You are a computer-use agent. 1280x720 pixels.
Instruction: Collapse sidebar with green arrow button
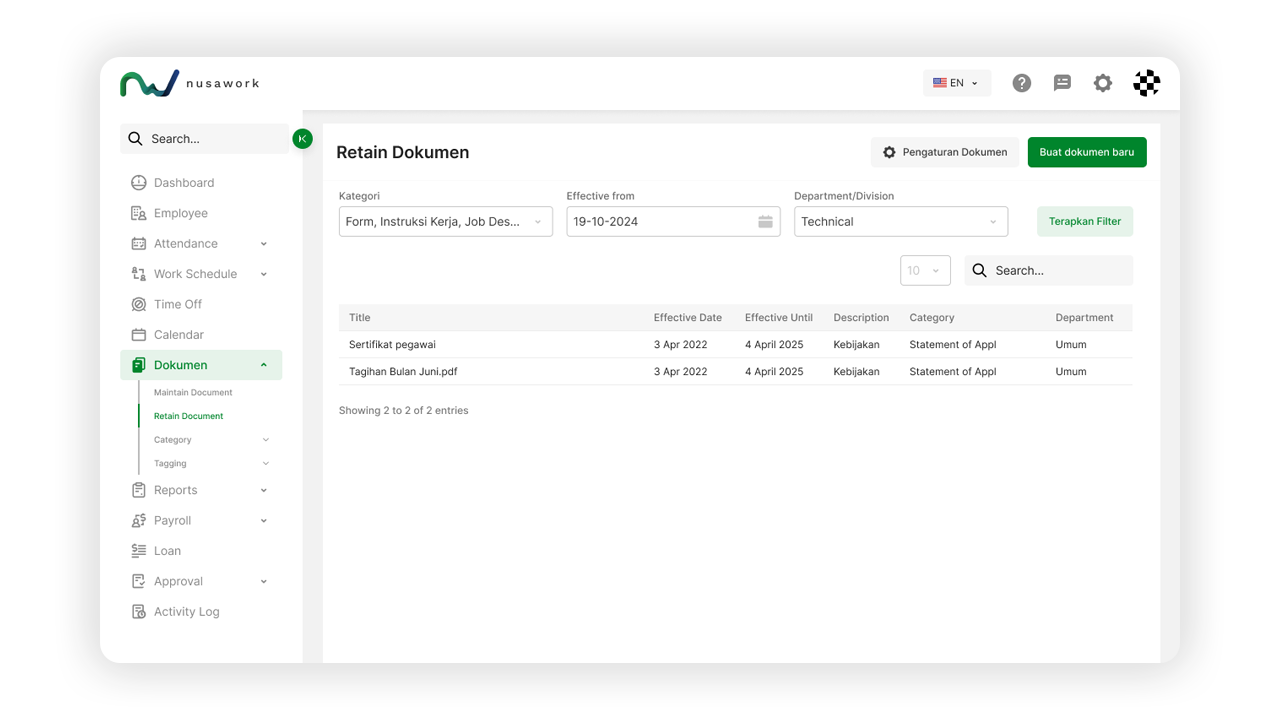pos(302,139)
